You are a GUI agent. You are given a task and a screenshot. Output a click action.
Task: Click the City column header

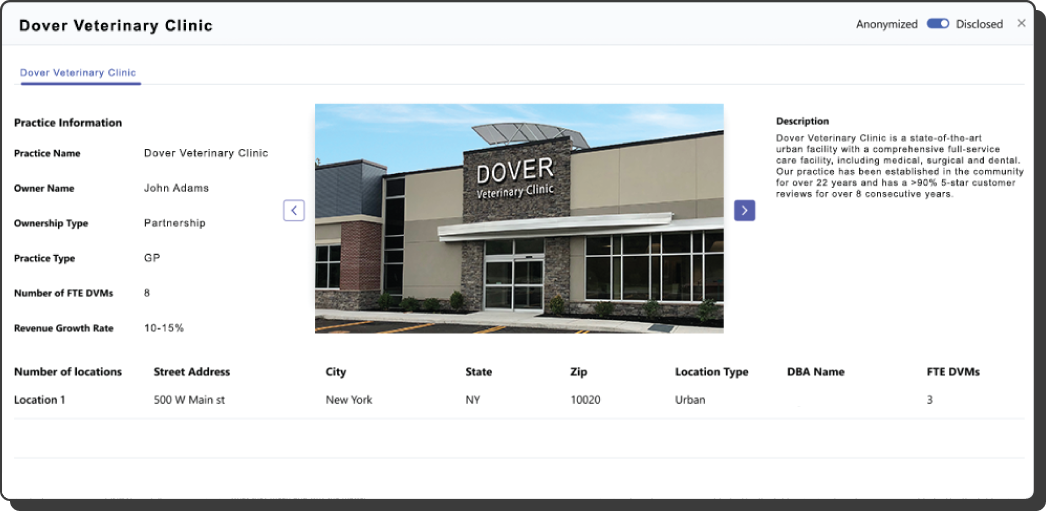336,372
